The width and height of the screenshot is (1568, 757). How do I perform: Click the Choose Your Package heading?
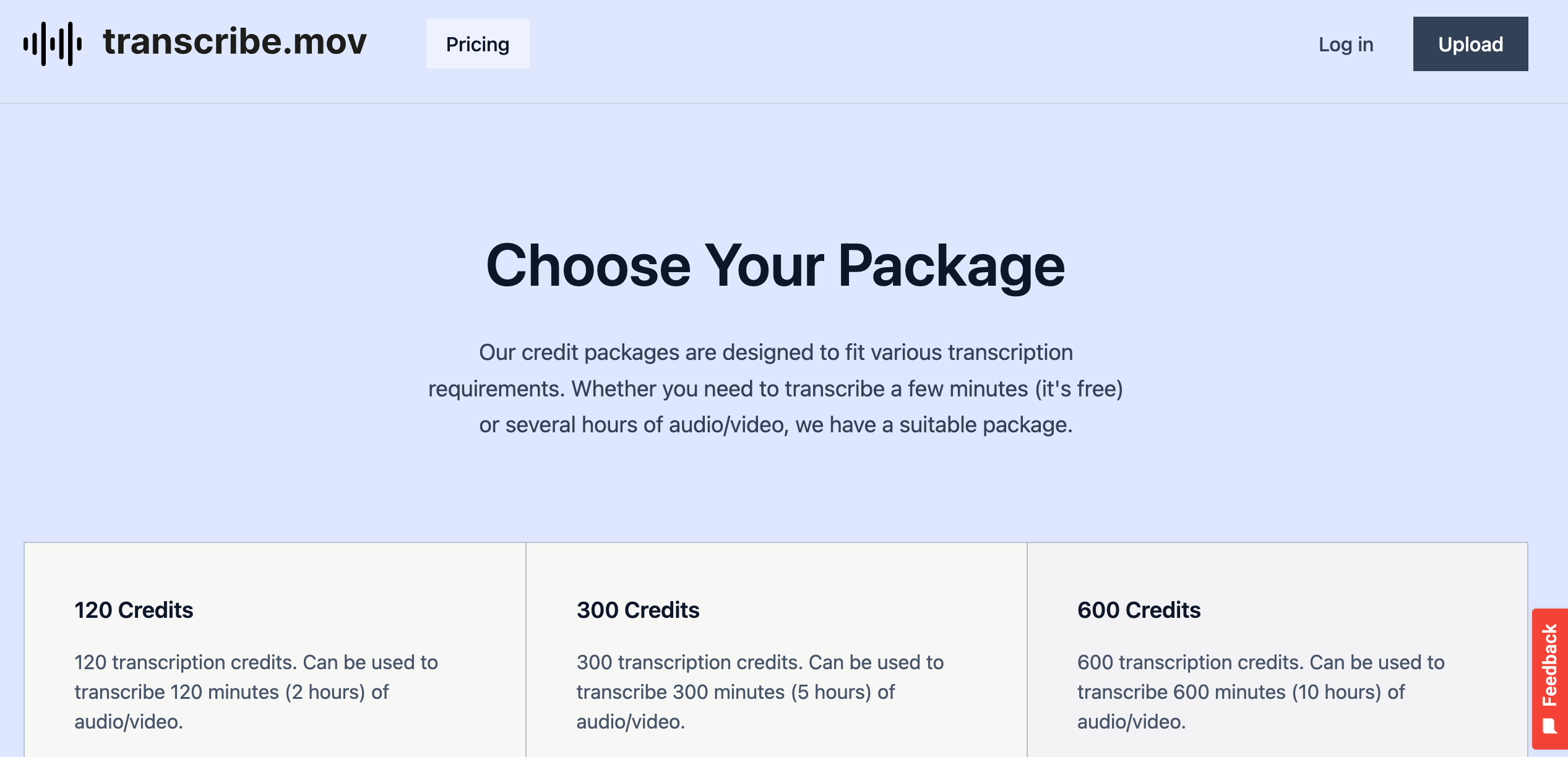tap(776, 265)
